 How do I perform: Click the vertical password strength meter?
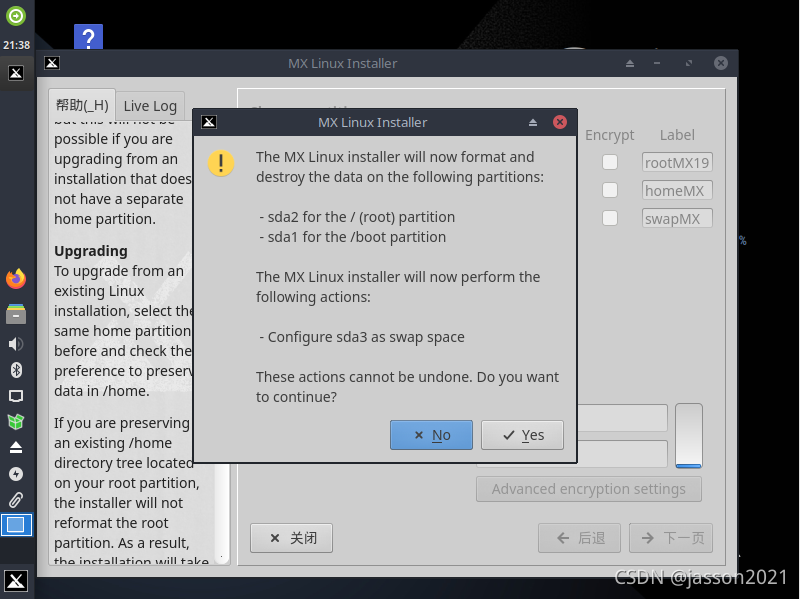pyautogui.click(x=689, y=436)
